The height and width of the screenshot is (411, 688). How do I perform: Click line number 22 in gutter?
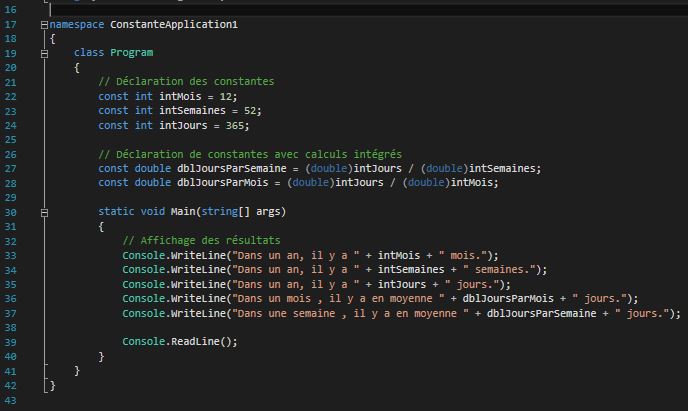[11, 96]
